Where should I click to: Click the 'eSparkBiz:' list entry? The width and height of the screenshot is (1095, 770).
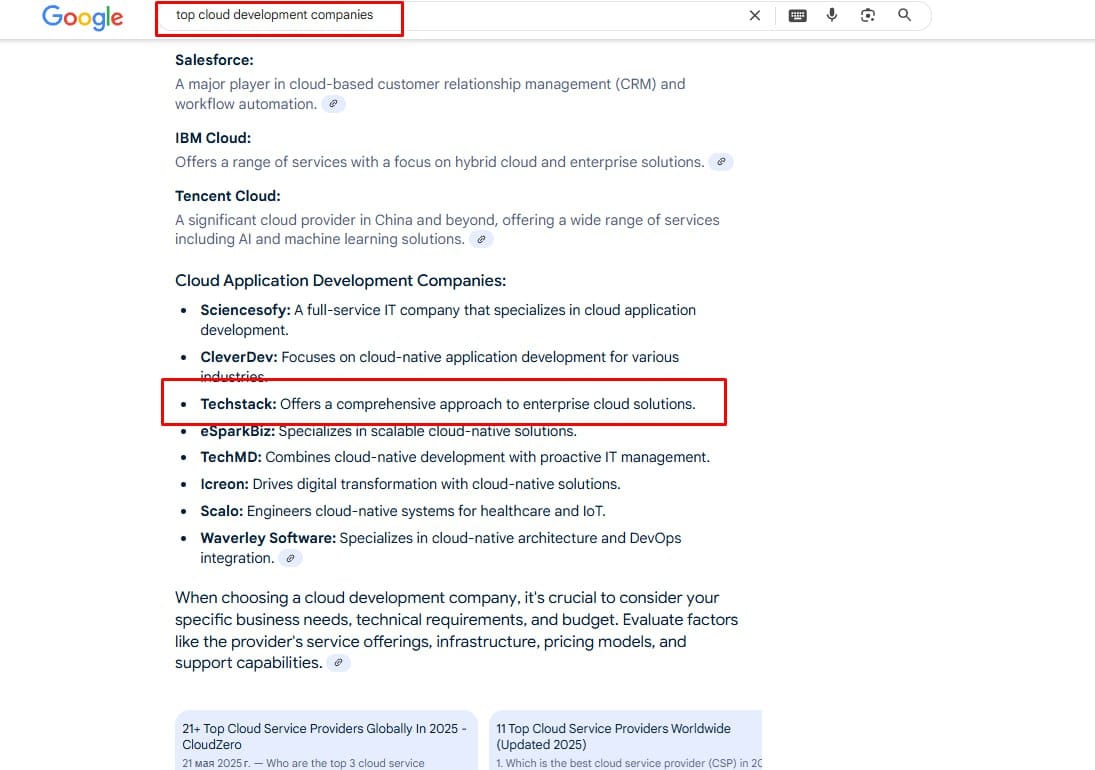coord(388,431)
